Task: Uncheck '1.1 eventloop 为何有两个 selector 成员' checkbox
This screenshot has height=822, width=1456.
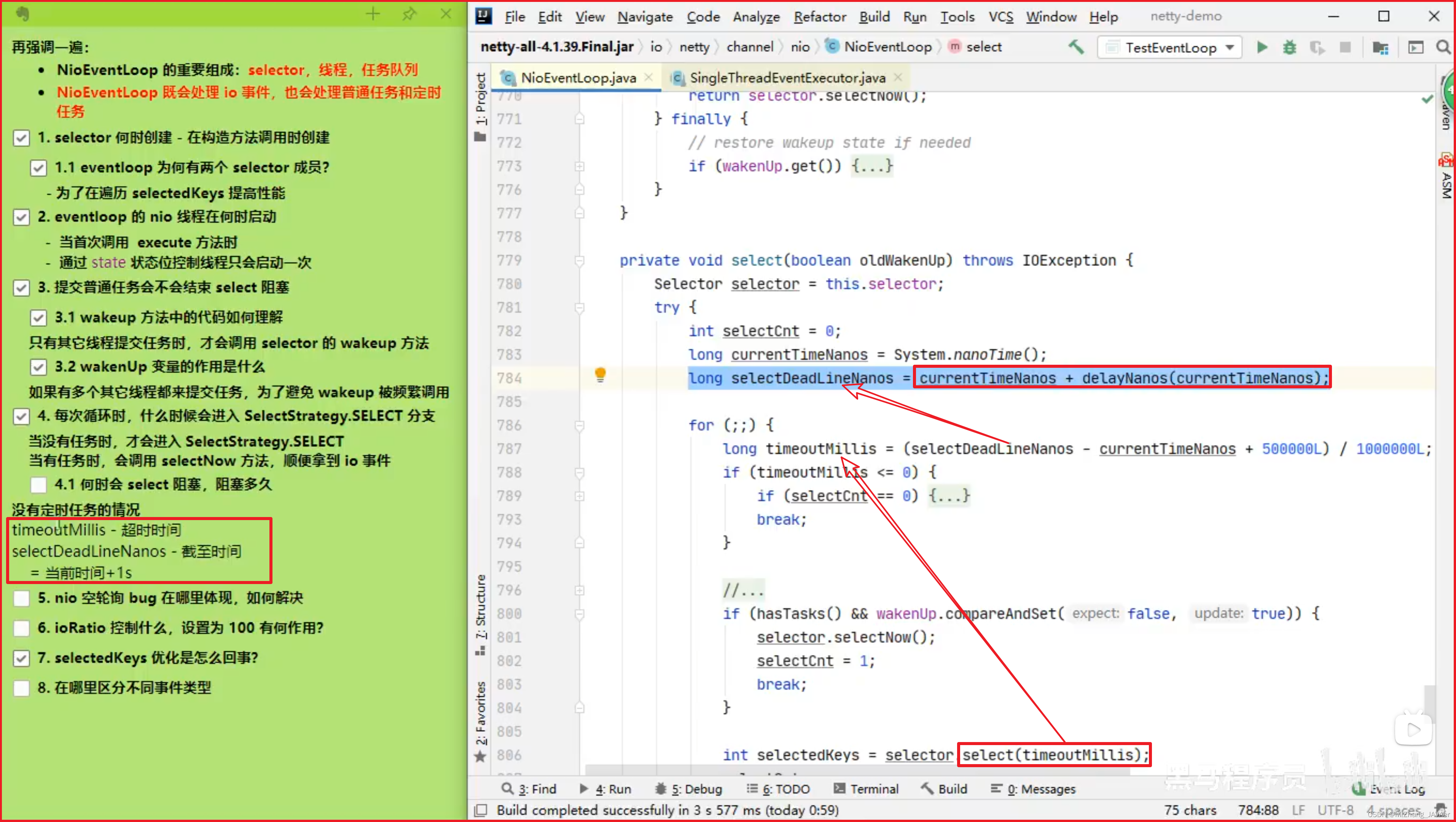Action: [x=38, y=168]
